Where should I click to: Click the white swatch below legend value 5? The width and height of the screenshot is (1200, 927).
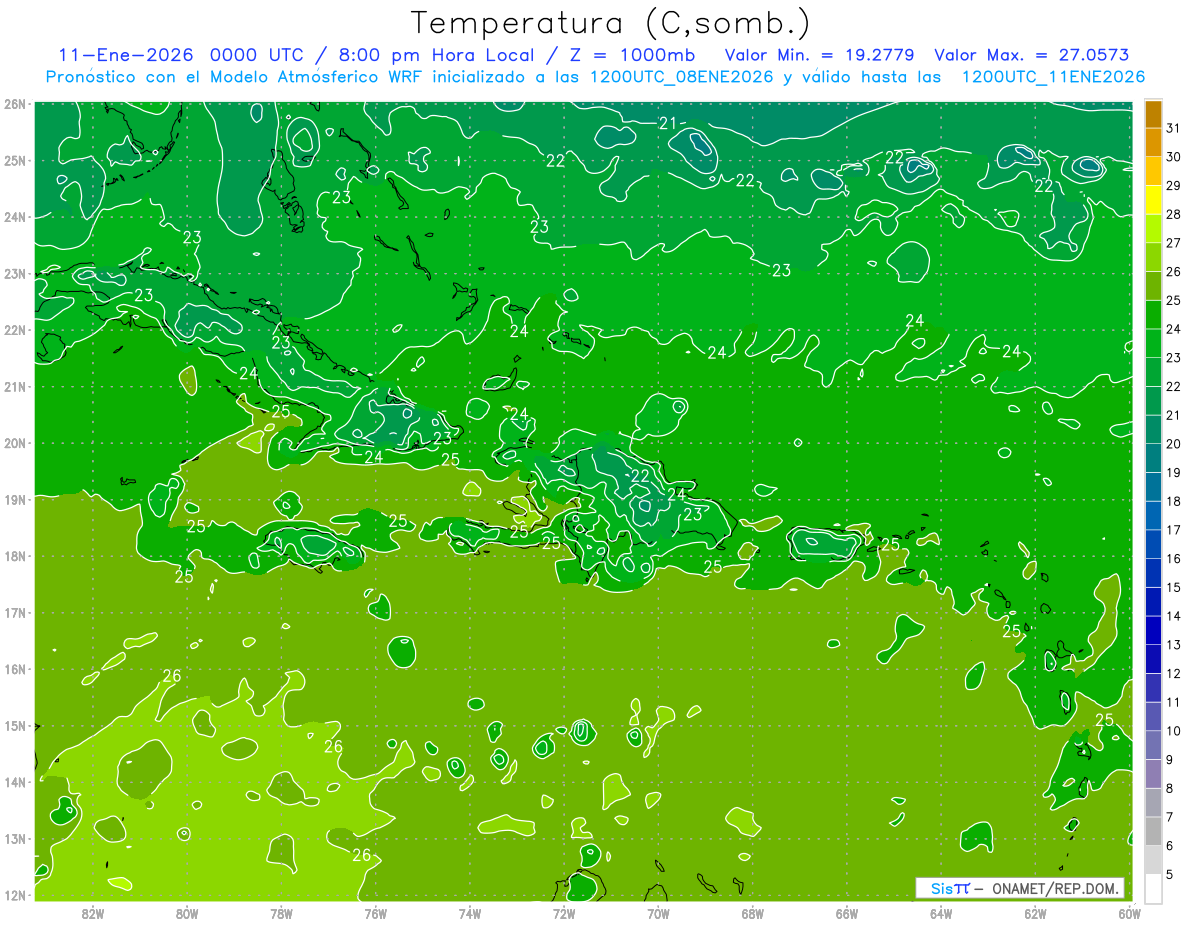click(x=1153, y=887)
